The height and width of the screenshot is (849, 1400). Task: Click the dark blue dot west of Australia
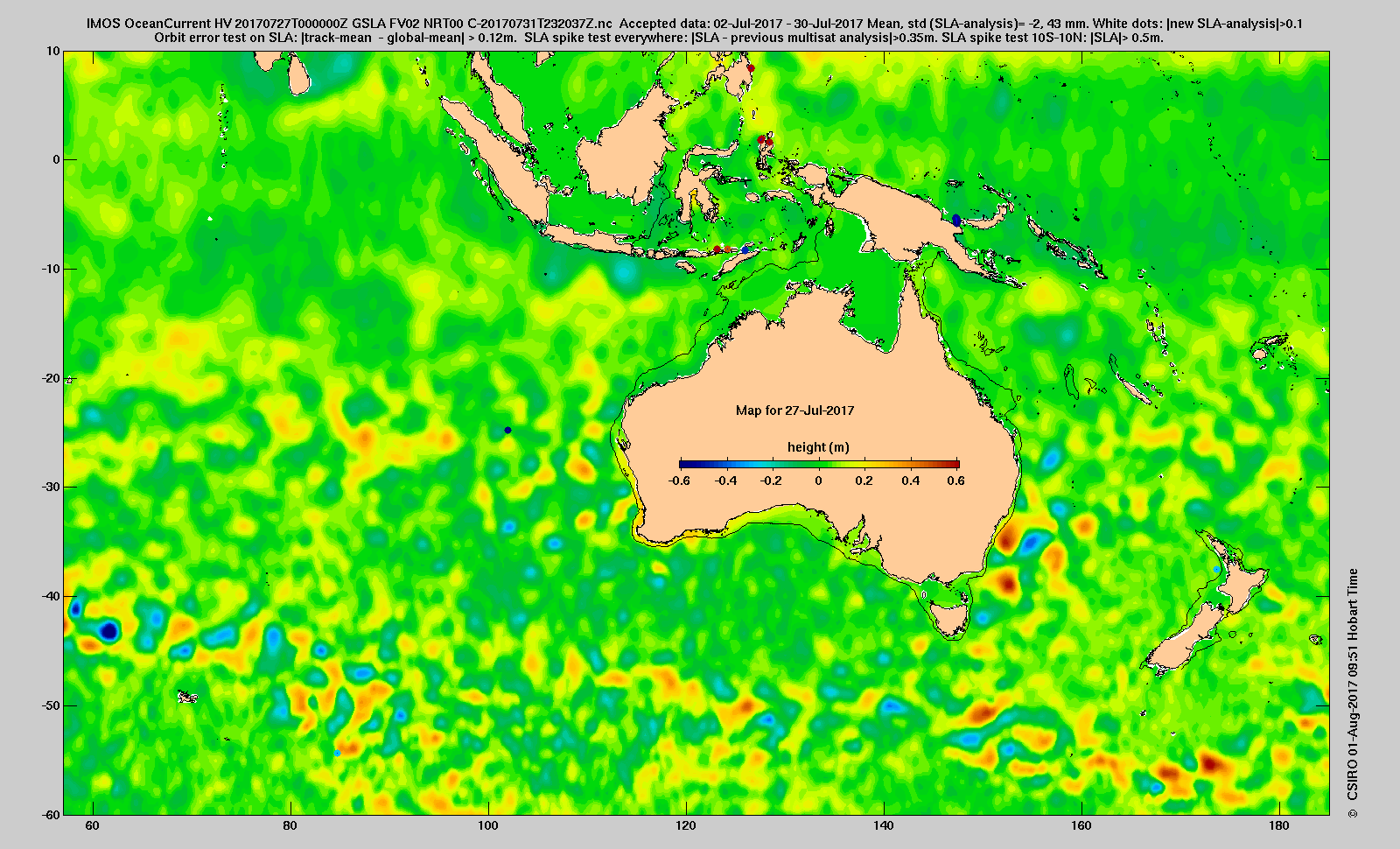pos(507,430)
